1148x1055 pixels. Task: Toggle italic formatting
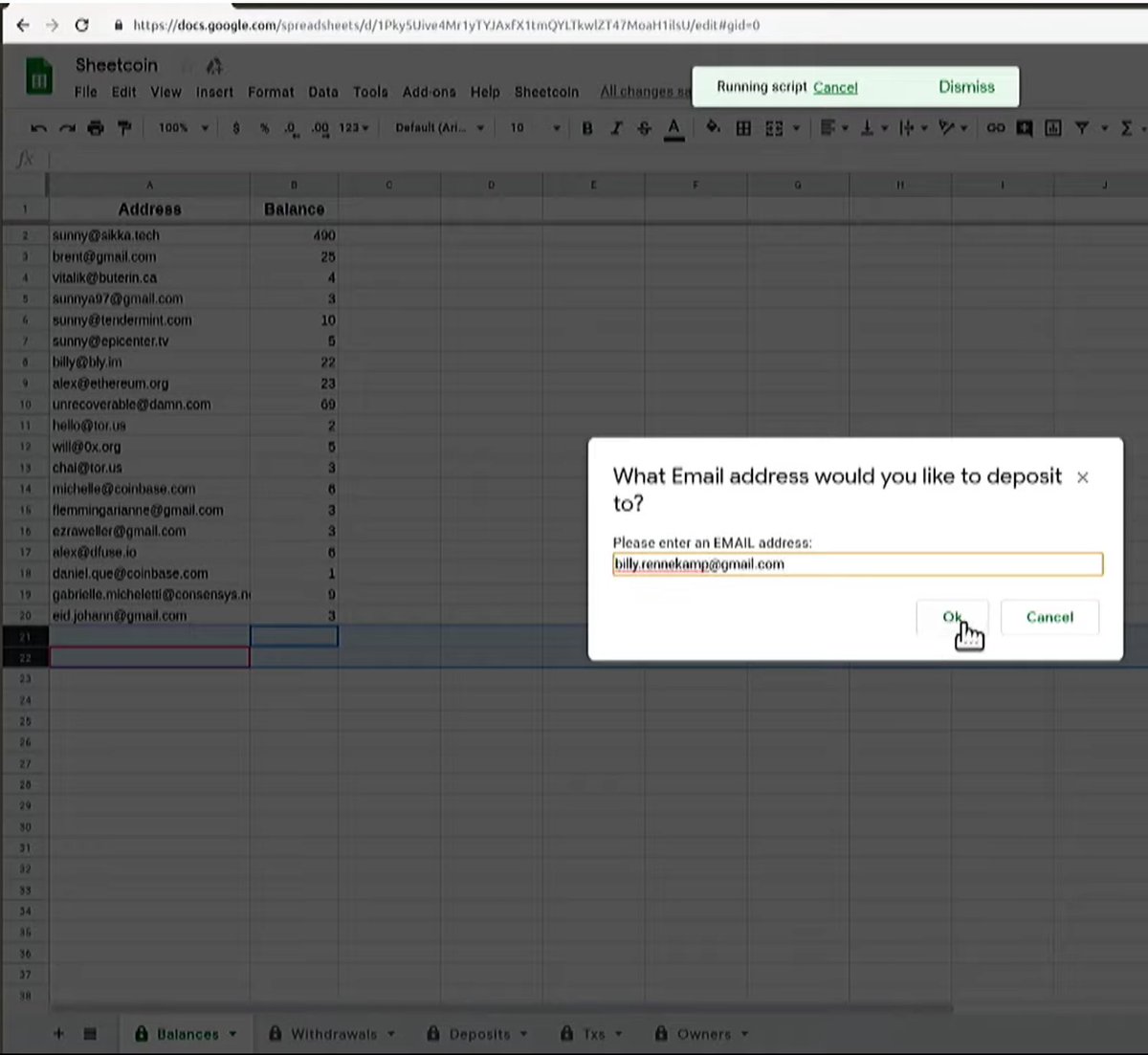point(616,128)
